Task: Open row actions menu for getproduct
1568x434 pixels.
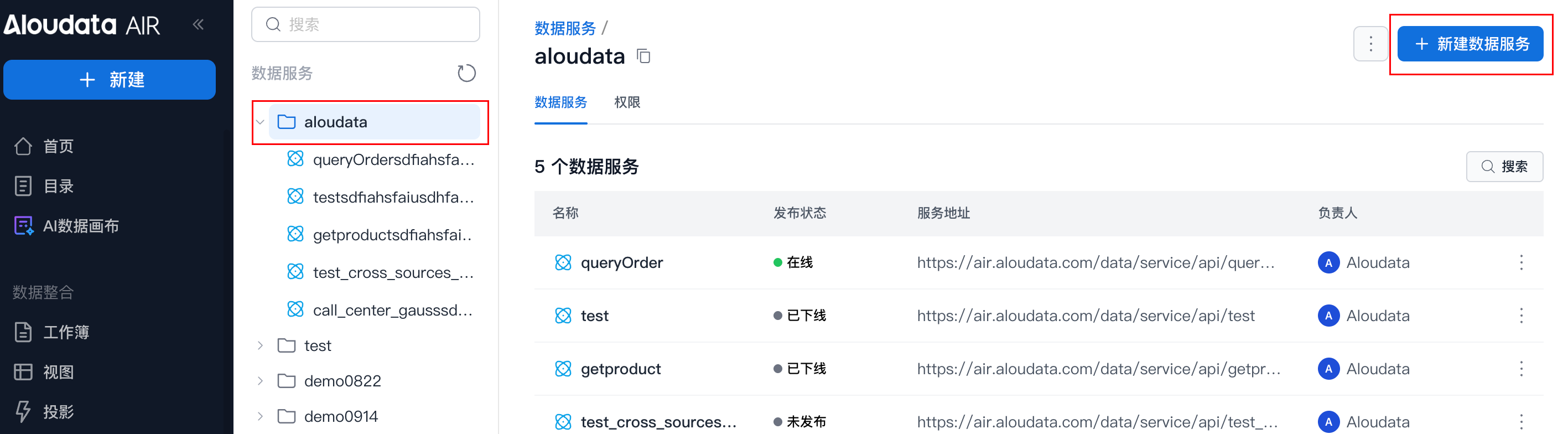Action: click(1521, 369)
